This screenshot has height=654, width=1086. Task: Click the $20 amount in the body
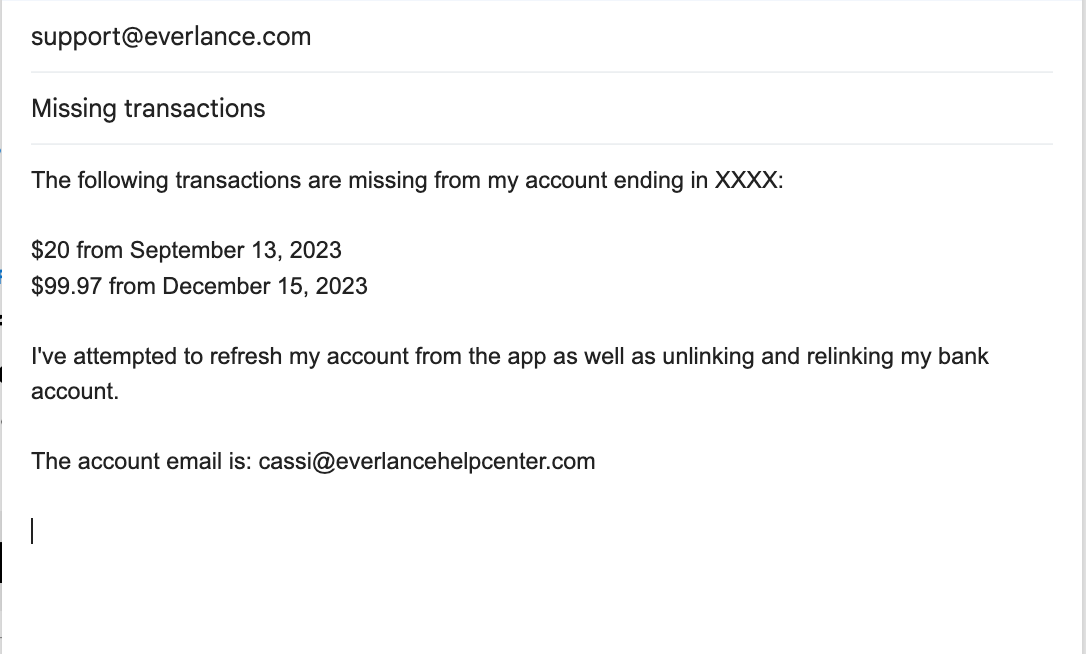pos(50,250)
